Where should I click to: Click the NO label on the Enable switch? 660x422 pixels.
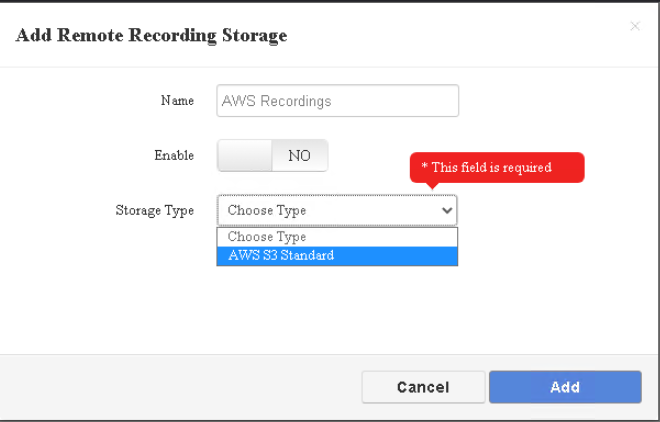coord(299,156)
